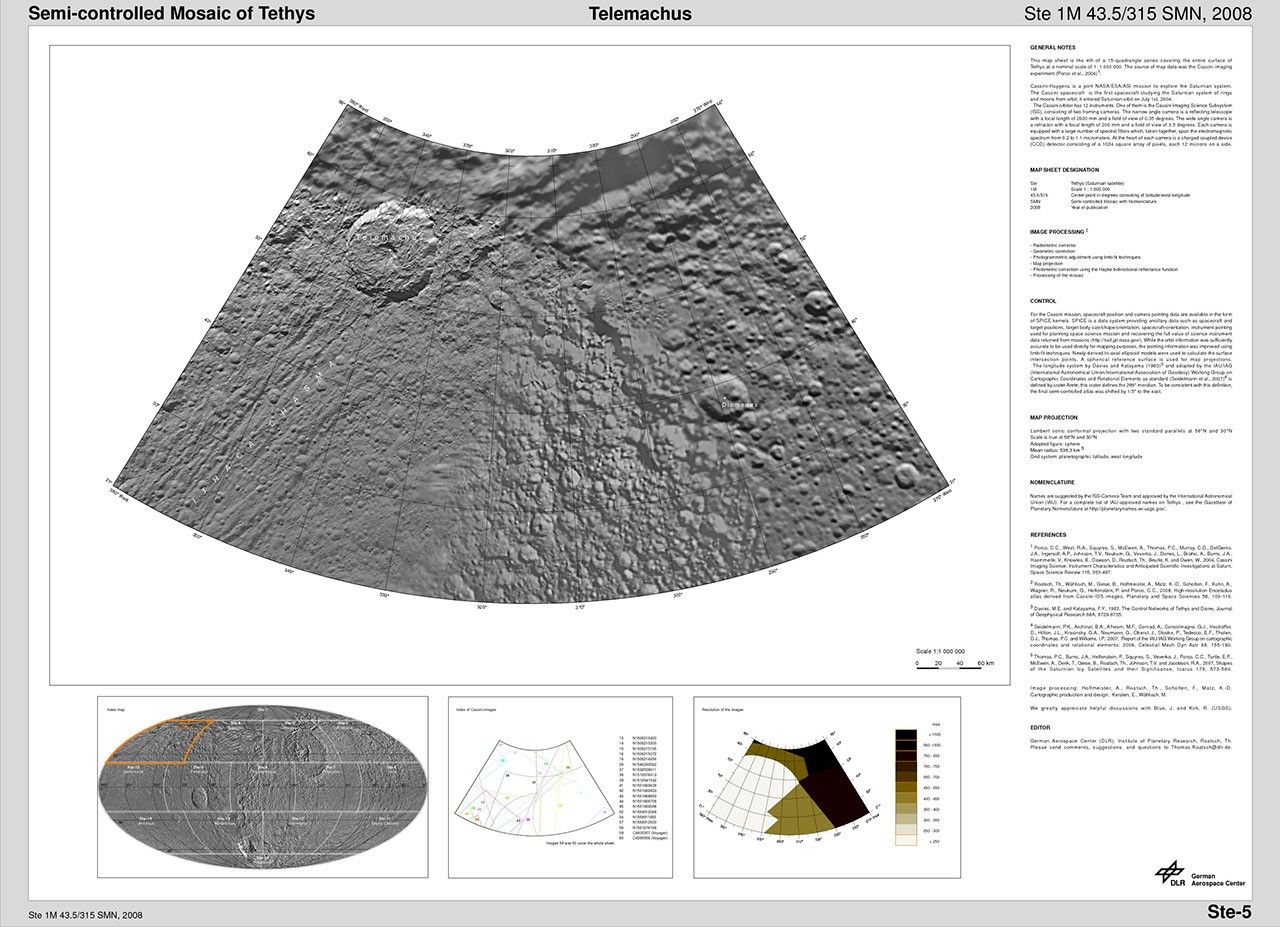The width and height of the screenshot is (1280, 927).
Task: Click the Telemachus title at the top
Action: coord(640,13)
